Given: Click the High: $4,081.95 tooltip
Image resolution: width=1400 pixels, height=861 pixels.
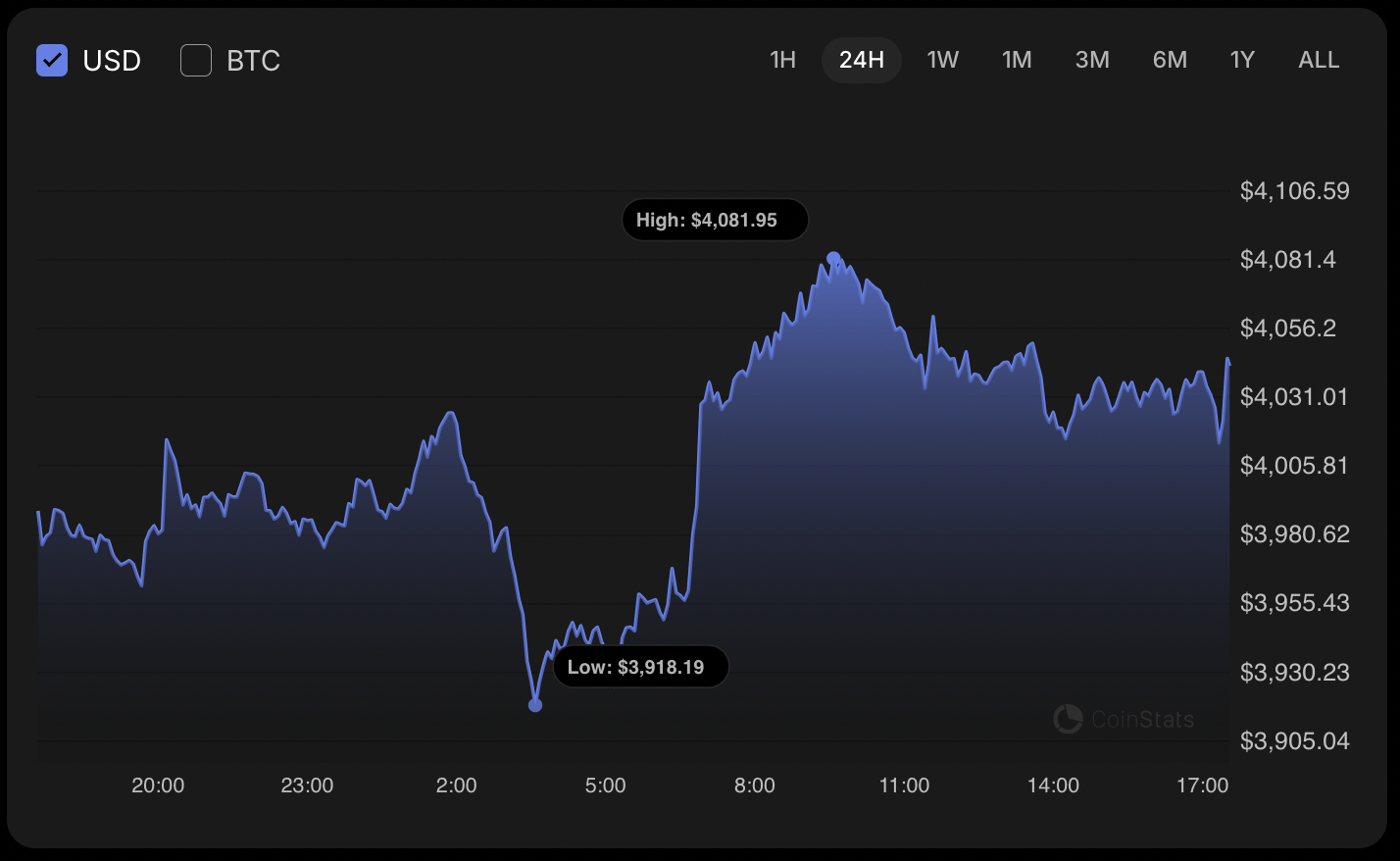Looking at the screenshot, I should click(715, 220).
